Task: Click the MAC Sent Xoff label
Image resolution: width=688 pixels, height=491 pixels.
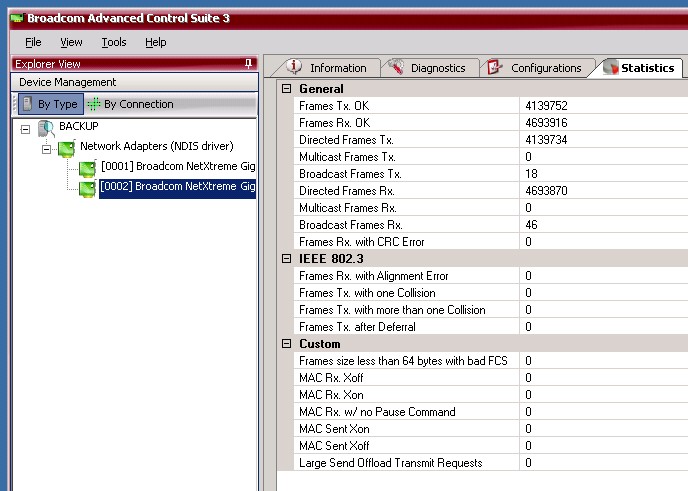Action: (x=334, y=446)
